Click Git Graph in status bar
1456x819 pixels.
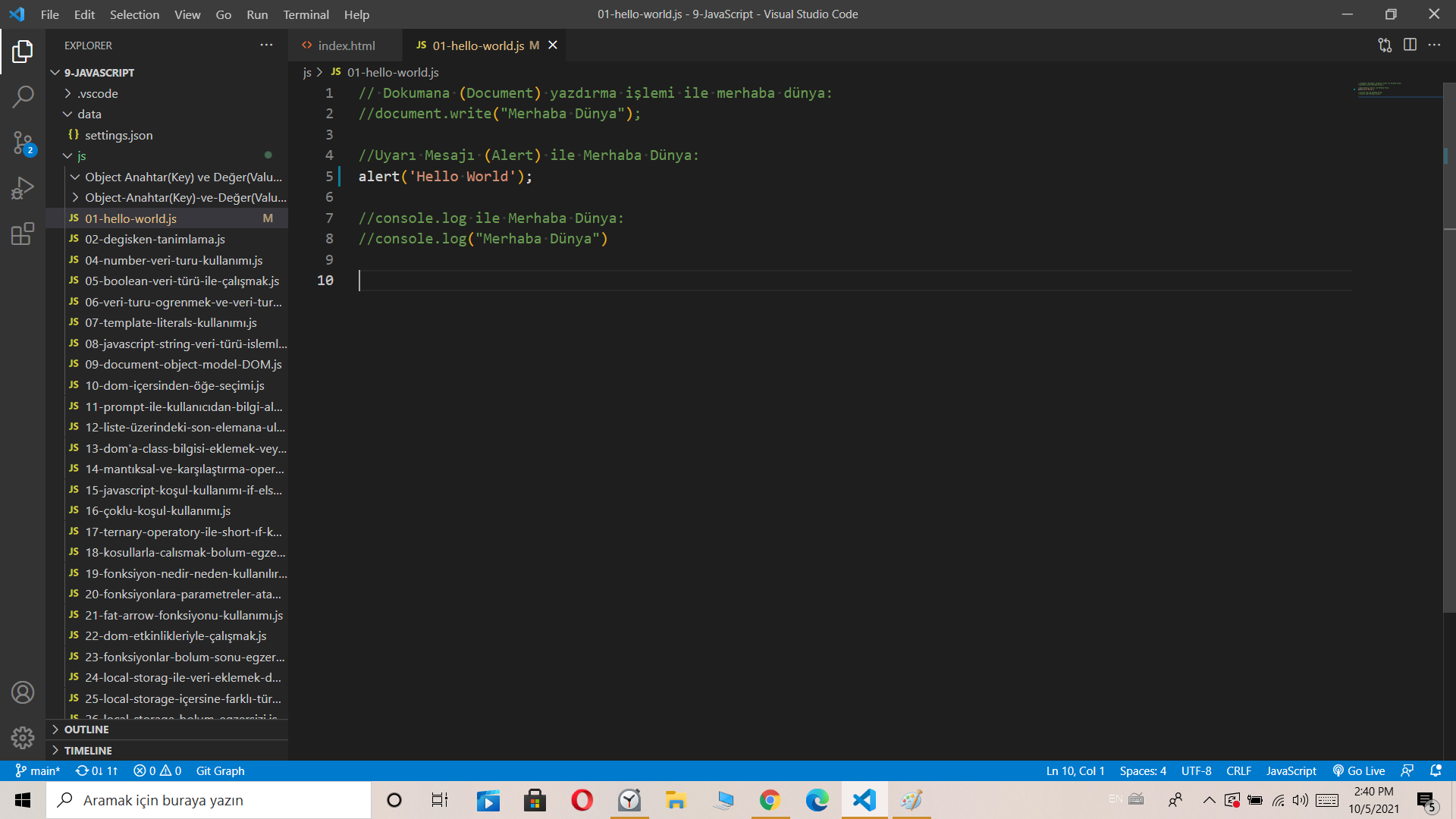coord(220,770)
